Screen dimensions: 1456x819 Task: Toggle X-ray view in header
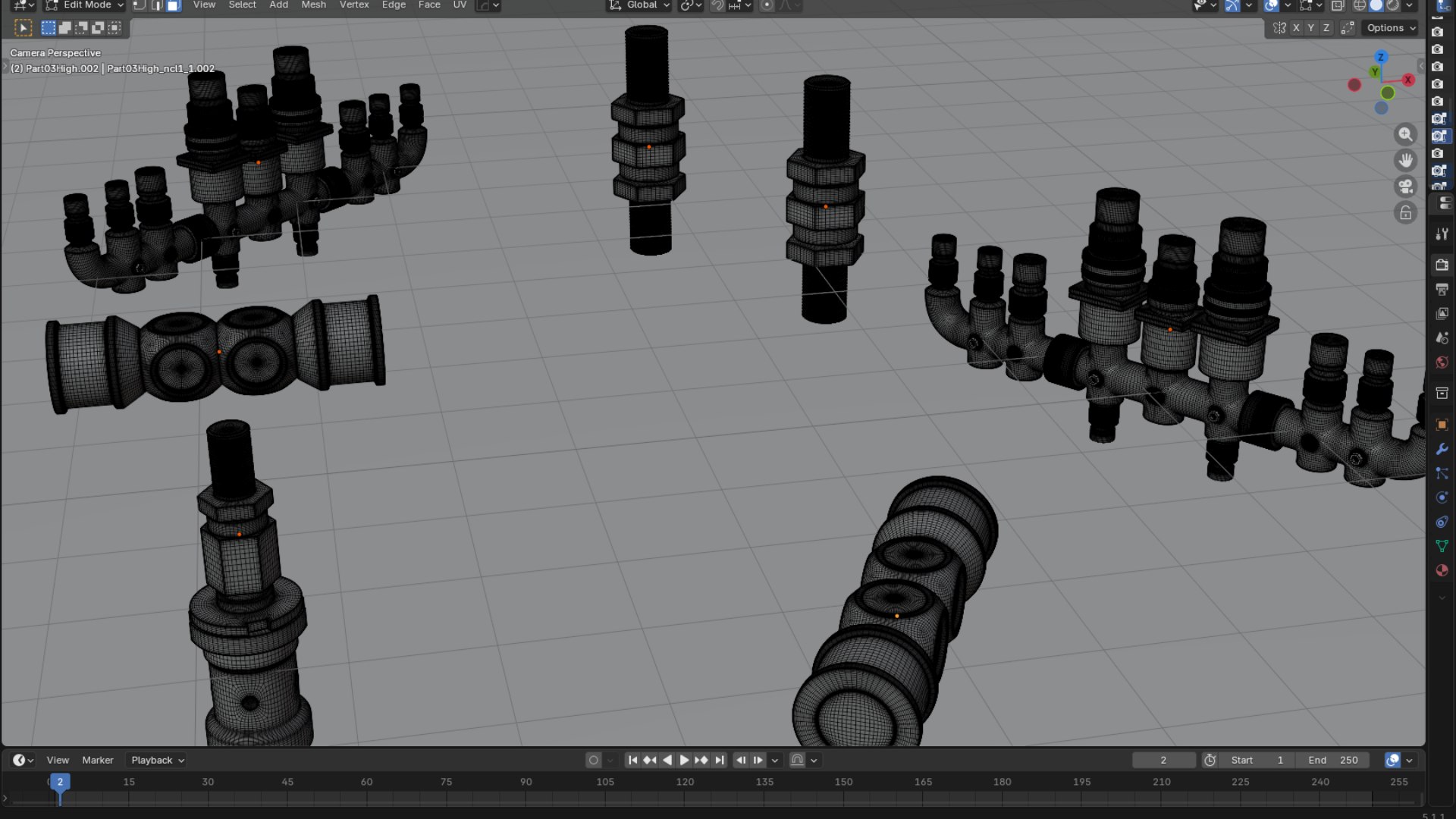tap(1338, 5)
